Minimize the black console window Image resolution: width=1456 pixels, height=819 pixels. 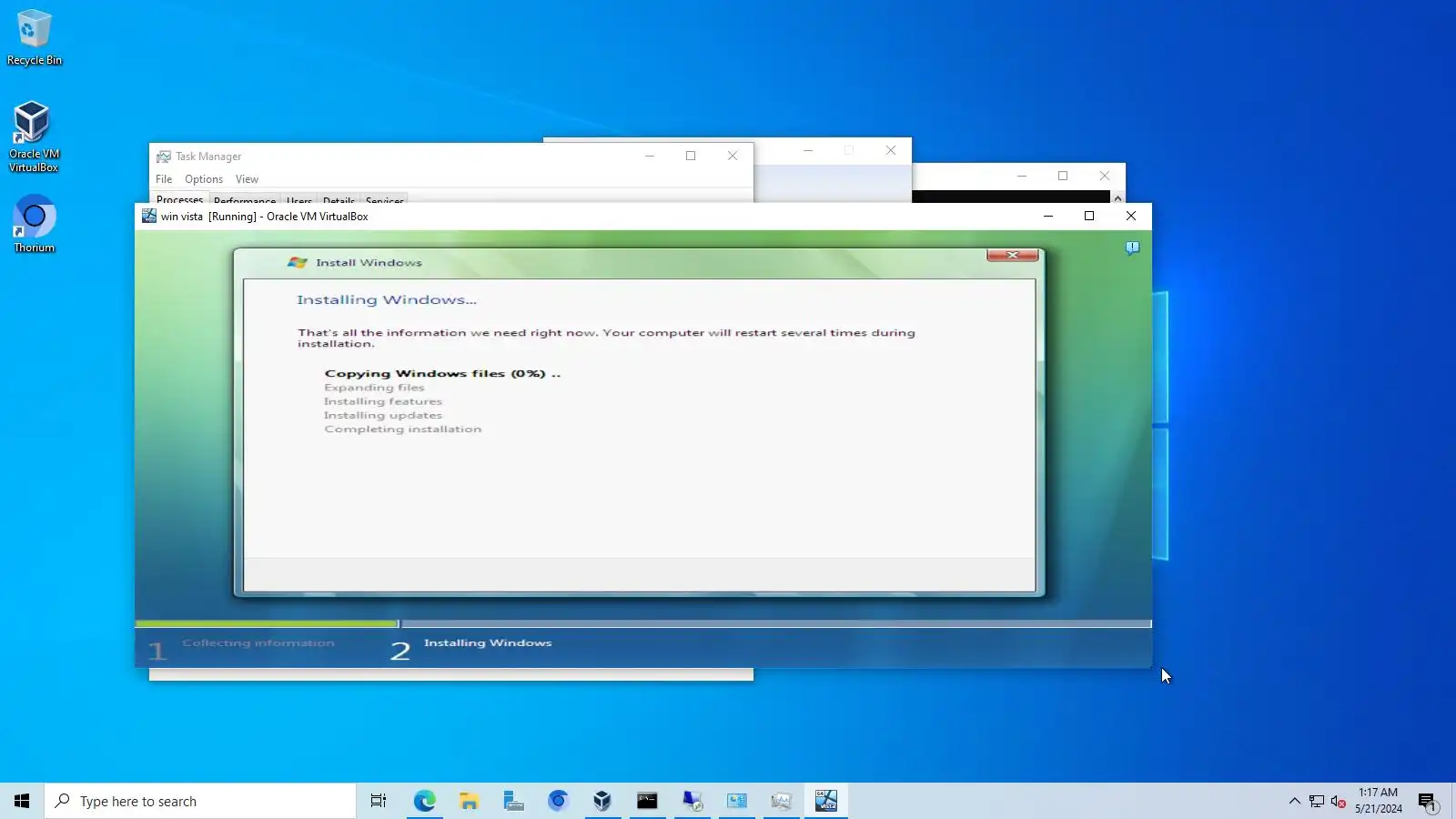tap(1022, 176)
